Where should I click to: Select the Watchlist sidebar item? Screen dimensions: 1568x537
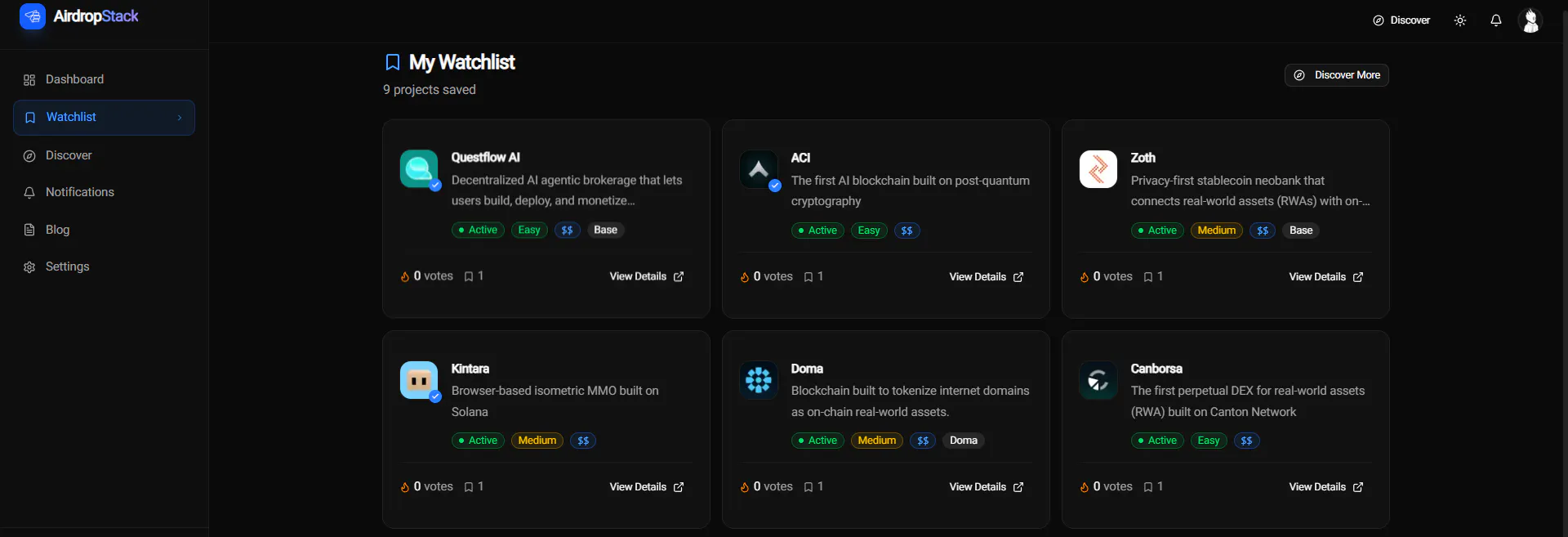tap(104, 118)
